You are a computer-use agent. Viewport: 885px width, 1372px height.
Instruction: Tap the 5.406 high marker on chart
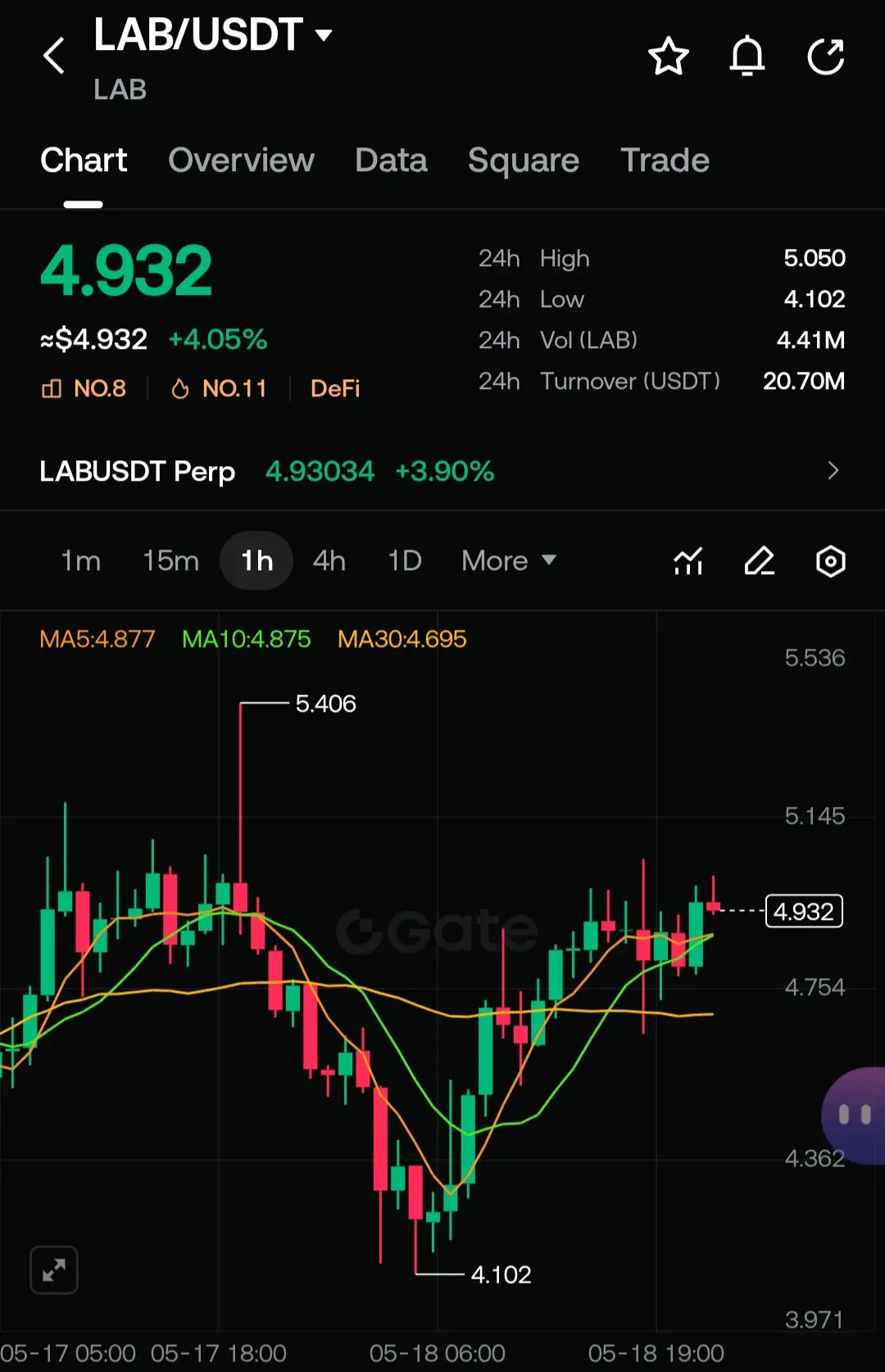[x=326, y=704]
